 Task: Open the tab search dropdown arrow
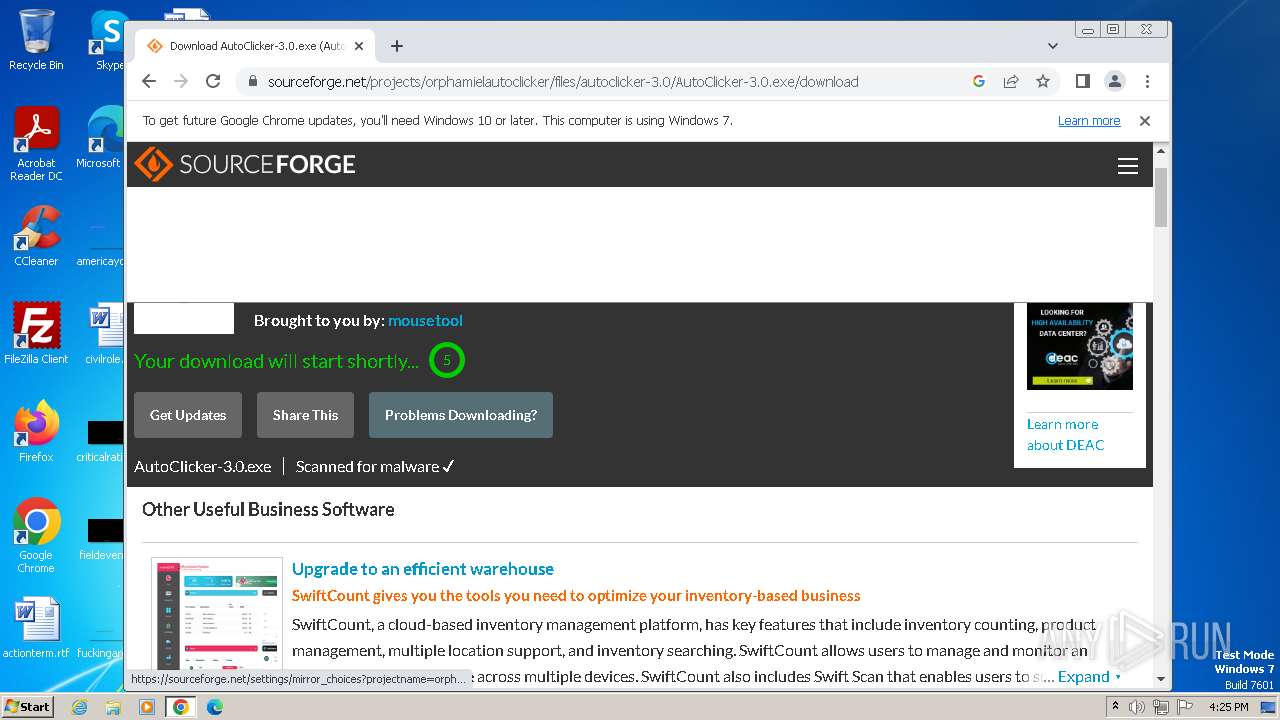1053,46
